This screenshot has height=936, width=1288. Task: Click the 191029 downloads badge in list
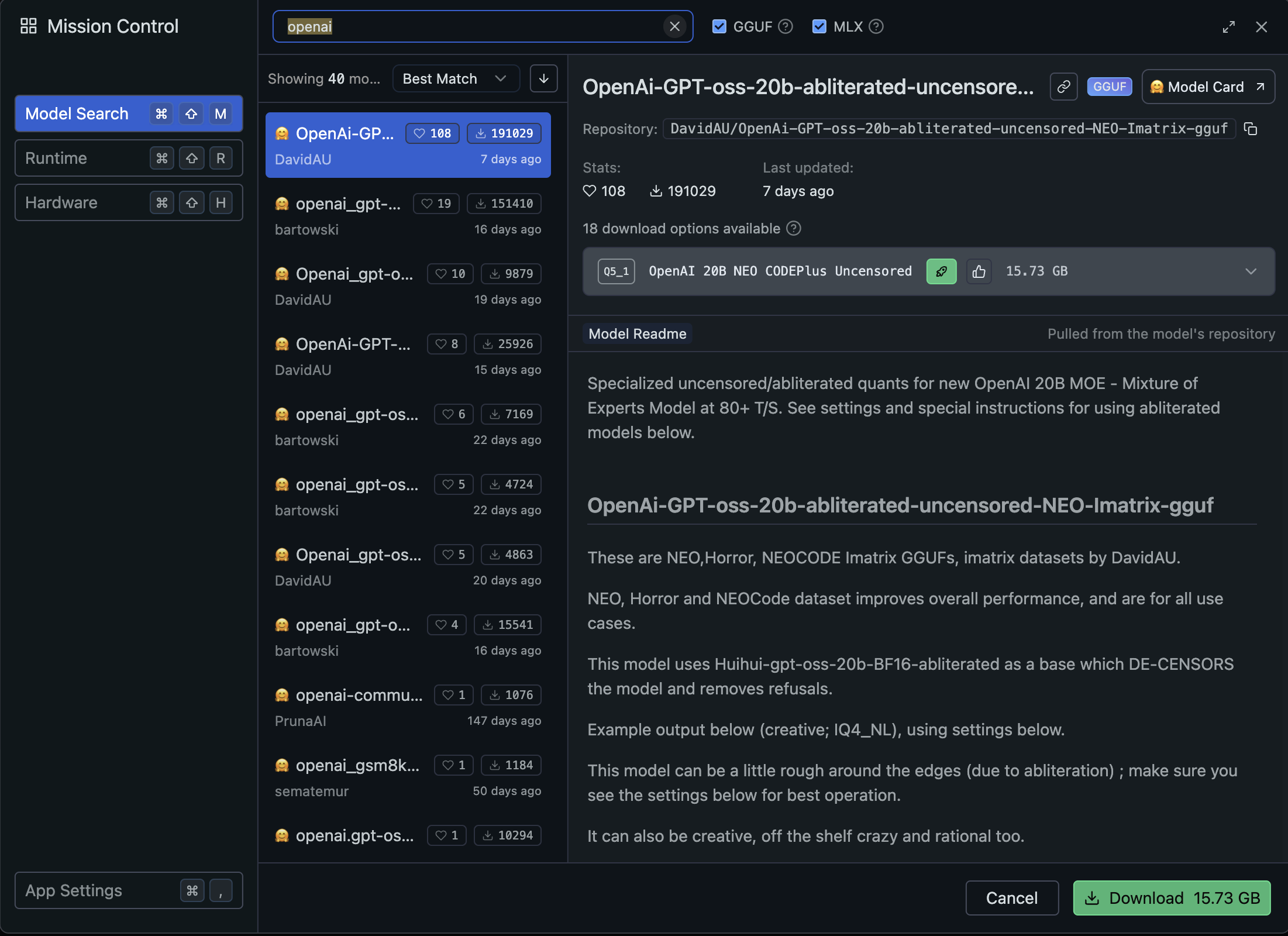click(504, 133)
